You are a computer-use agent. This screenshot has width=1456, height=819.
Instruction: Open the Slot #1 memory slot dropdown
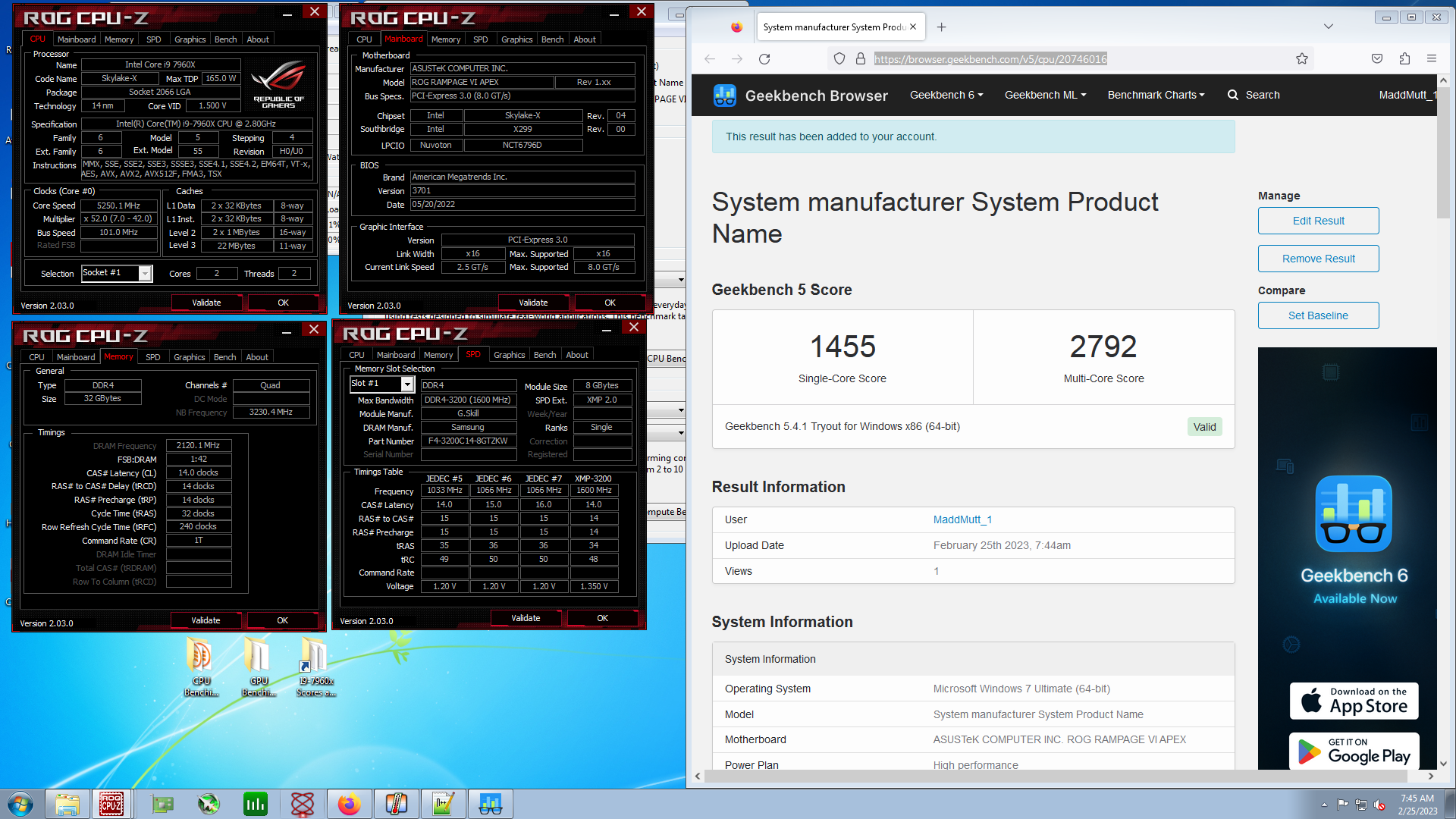coord(407,384)
